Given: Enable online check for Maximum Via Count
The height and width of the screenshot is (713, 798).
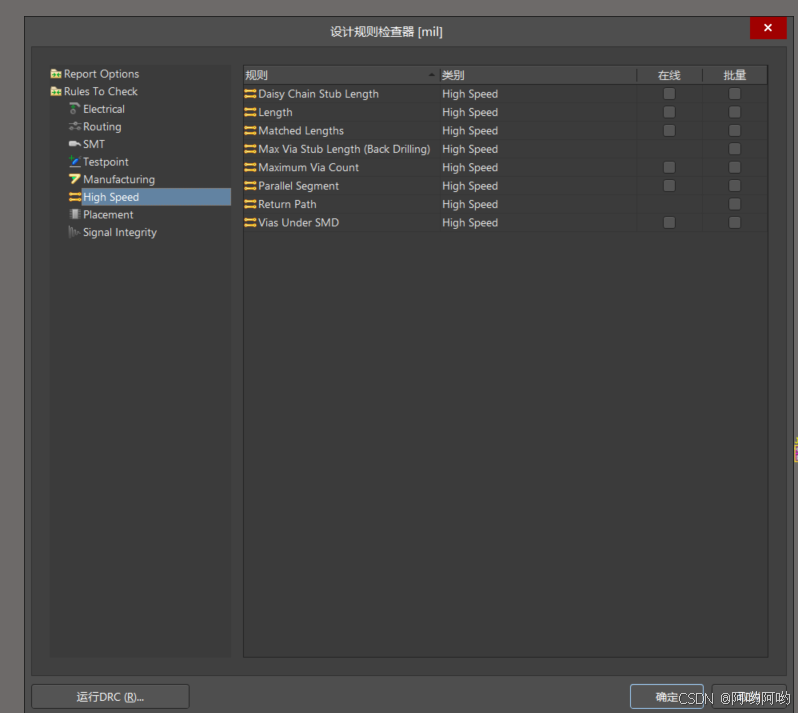Looking at the screenshot, I should coord(669,167).
